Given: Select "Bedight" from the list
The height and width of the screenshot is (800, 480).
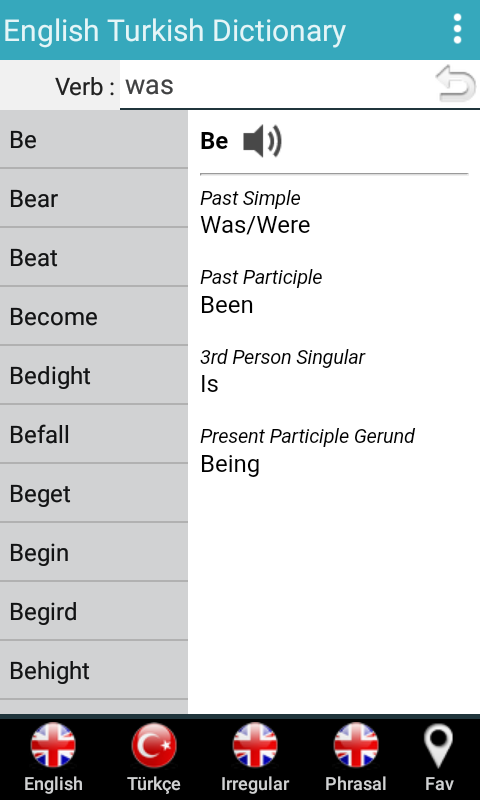Looking at the screenshot, I should point(94,375).
